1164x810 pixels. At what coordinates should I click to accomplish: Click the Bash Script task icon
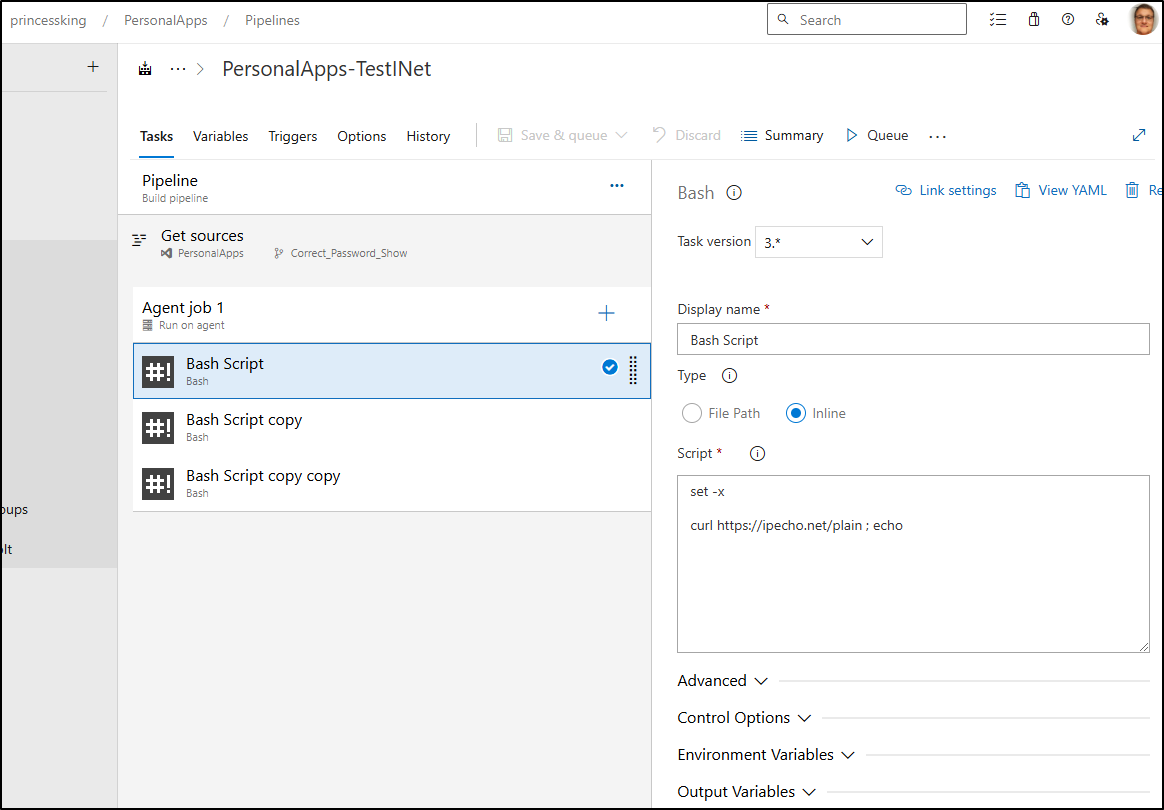coord(158,371)
